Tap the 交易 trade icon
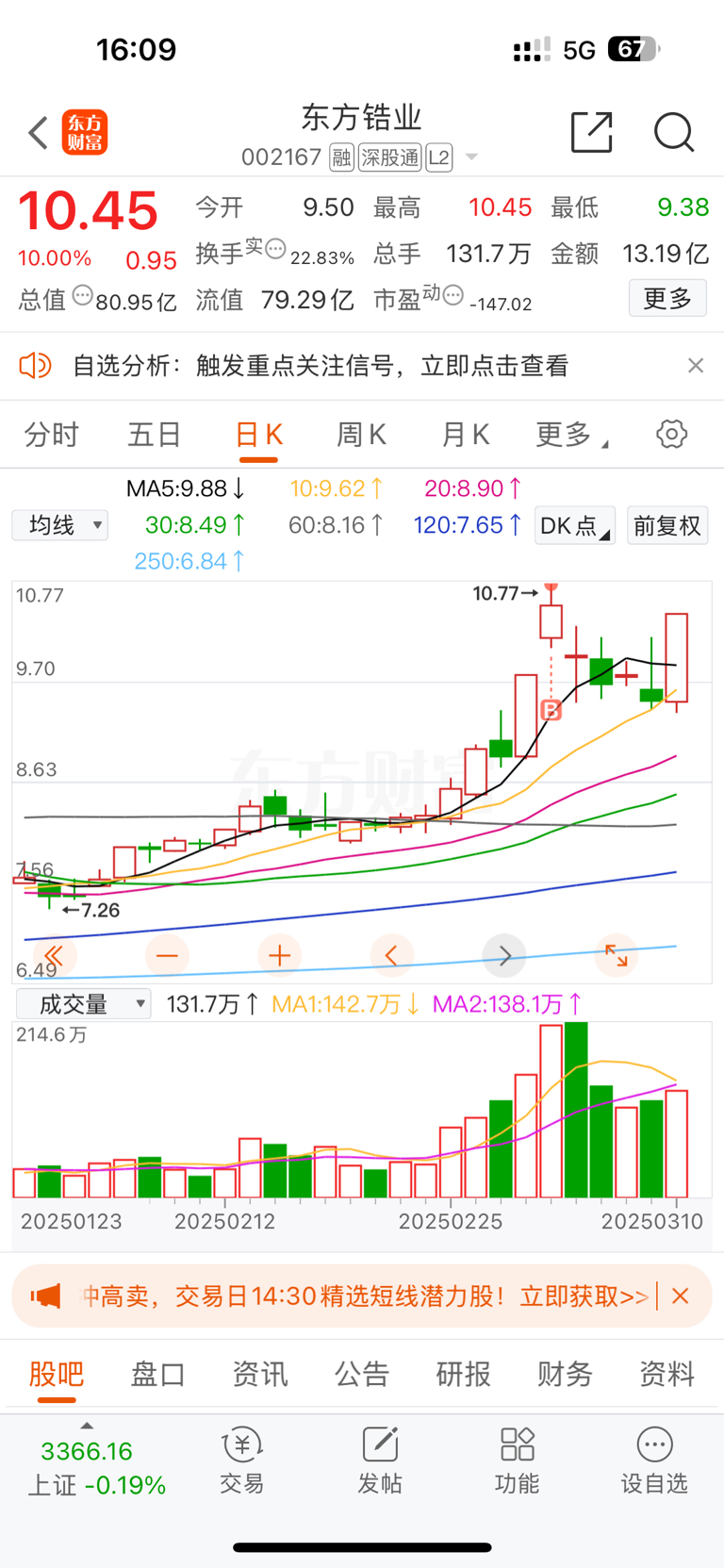Viewport: 724px width, 1568px height. pyautogui.click(x=242, y=1461)
